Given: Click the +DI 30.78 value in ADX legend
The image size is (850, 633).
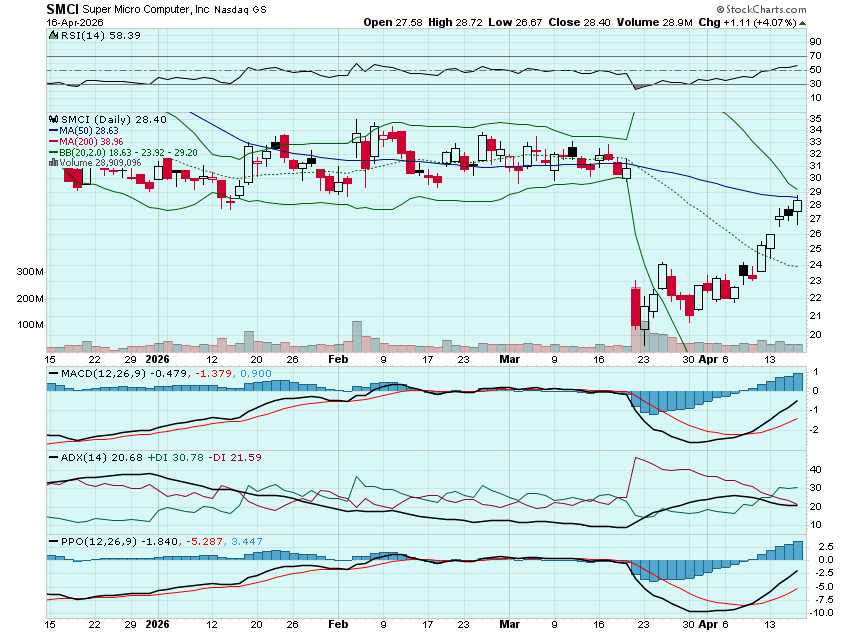Looking at the screenshot, I should 167,456.
